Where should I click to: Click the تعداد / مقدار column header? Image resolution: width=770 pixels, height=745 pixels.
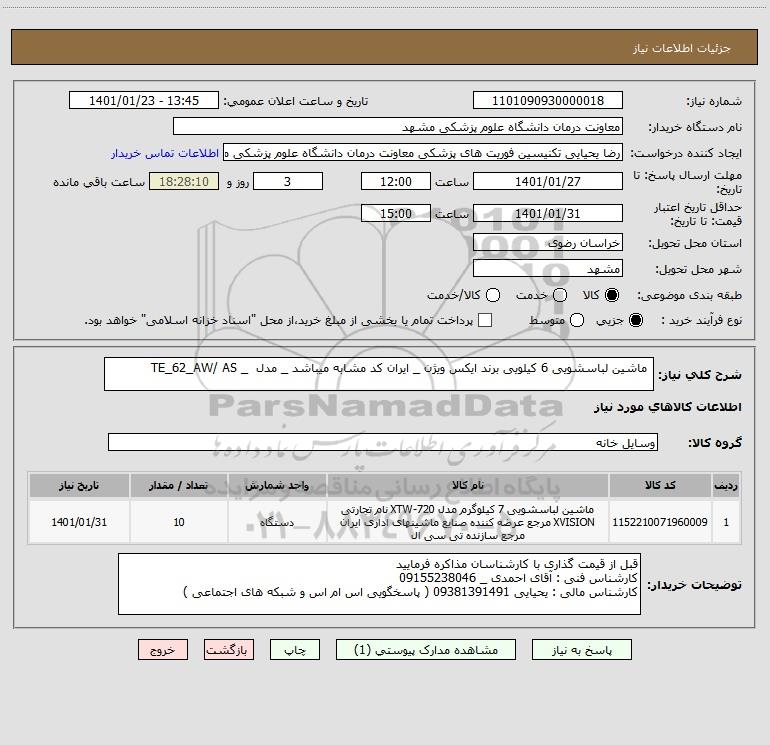[x=179, y=485]
